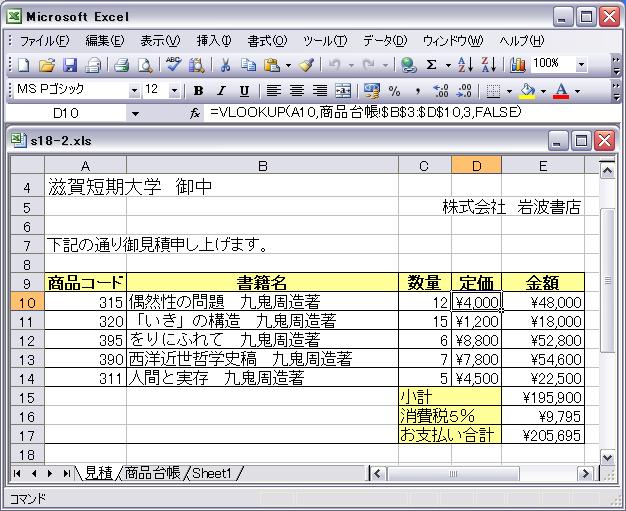Open the Chart Wizard icon
Viewport: 626px width, 511px height.
517,65
